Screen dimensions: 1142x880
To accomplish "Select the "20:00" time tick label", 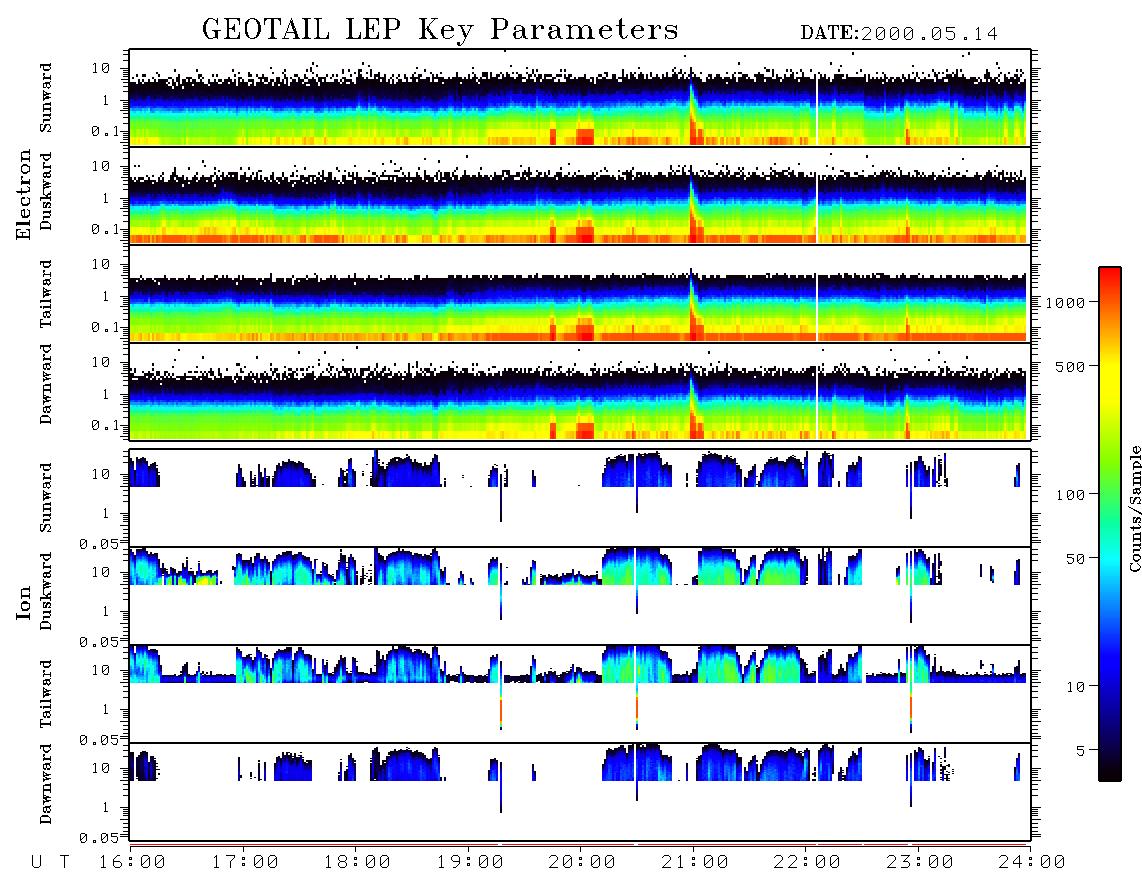I will [582, 863].
